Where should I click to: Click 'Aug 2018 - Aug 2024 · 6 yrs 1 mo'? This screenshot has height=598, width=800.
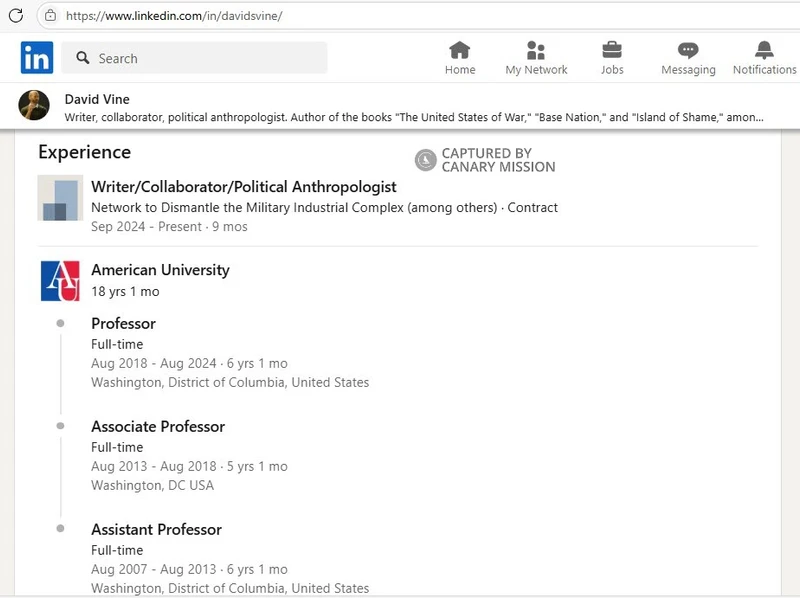[189, 363]
